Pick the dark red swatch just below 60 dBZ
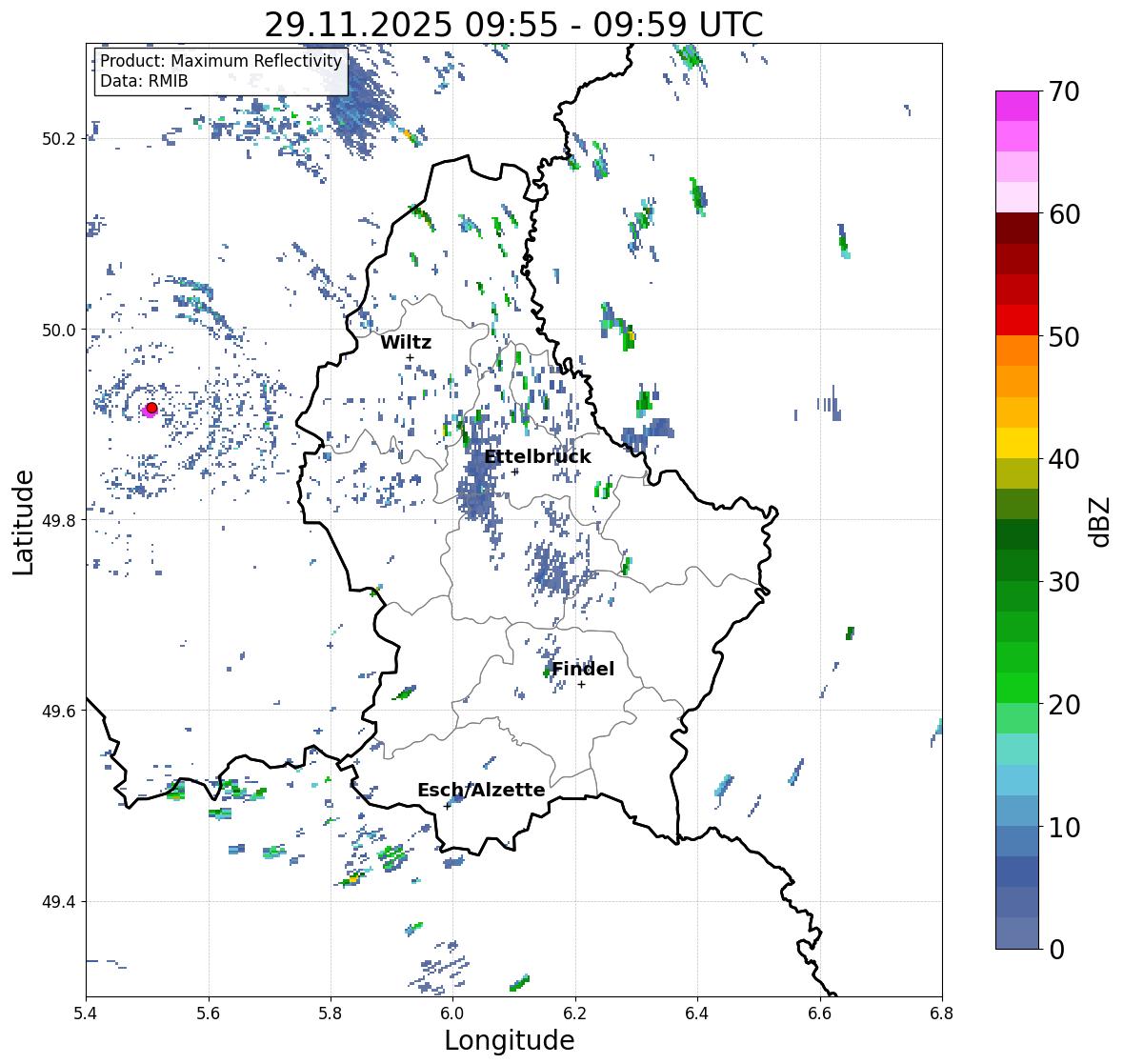Viewport: 1123px width, 1064px height. (x=1017, y=229)
